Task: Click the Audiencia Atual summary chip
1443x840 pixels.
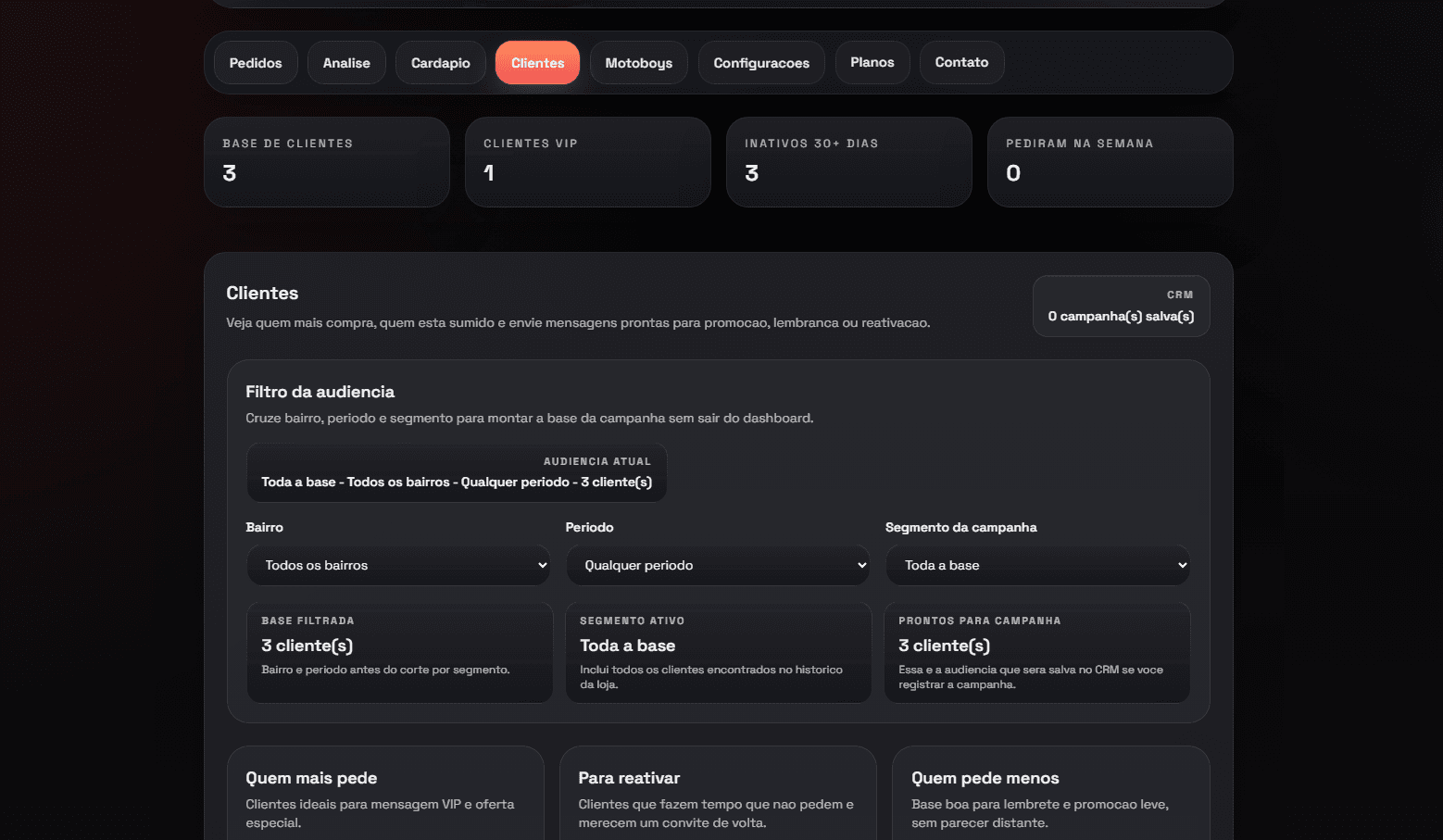Action: (x=457, y=472)
